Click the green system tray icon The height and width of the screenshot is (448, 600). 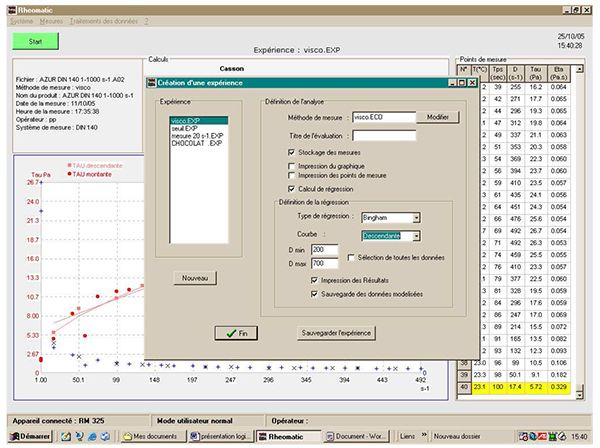(552, 436)
